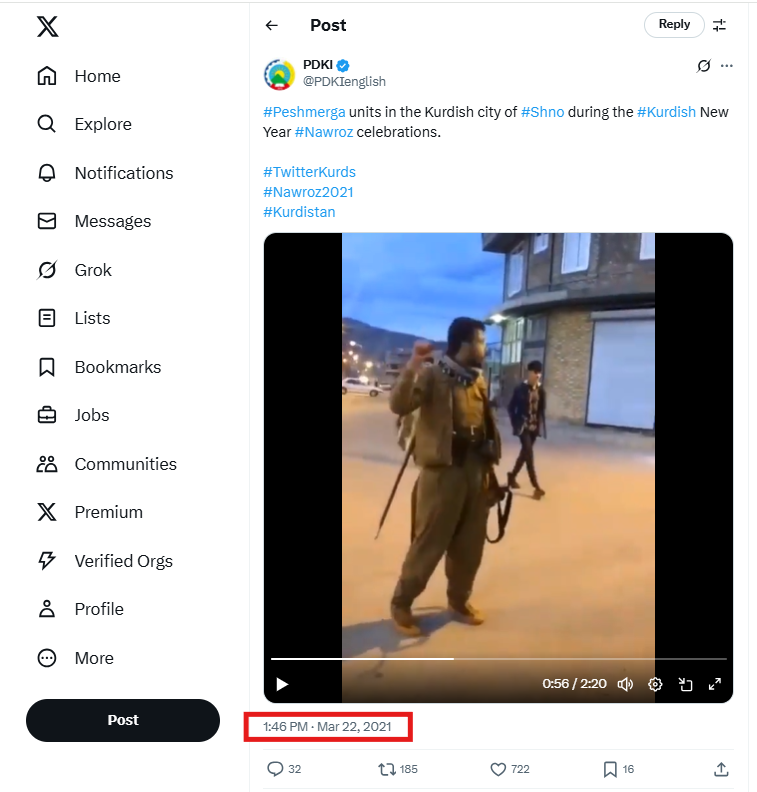This screenshot has width=757, height=792.
Task: Go back using the back arrow
Action: click(x=272, y=25)
